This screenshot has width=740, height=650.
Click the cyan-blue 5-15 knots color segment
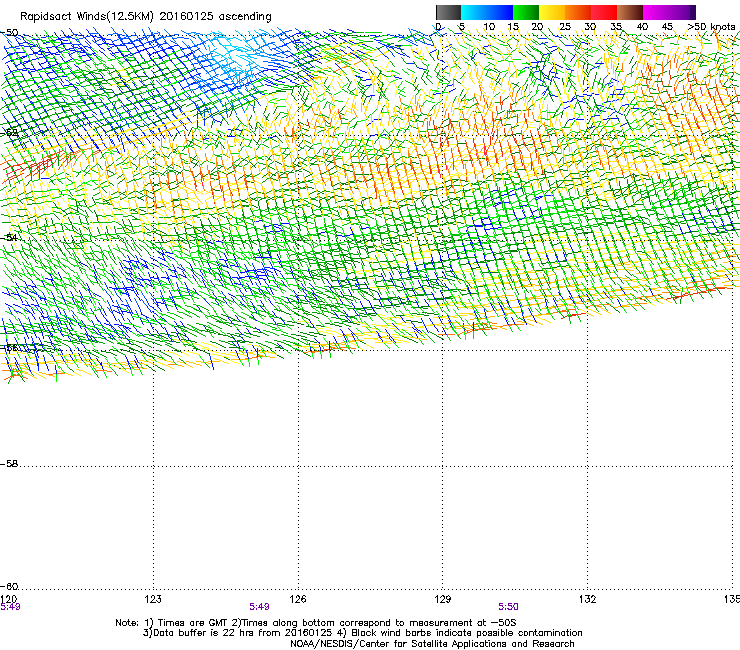pos(487,12)
